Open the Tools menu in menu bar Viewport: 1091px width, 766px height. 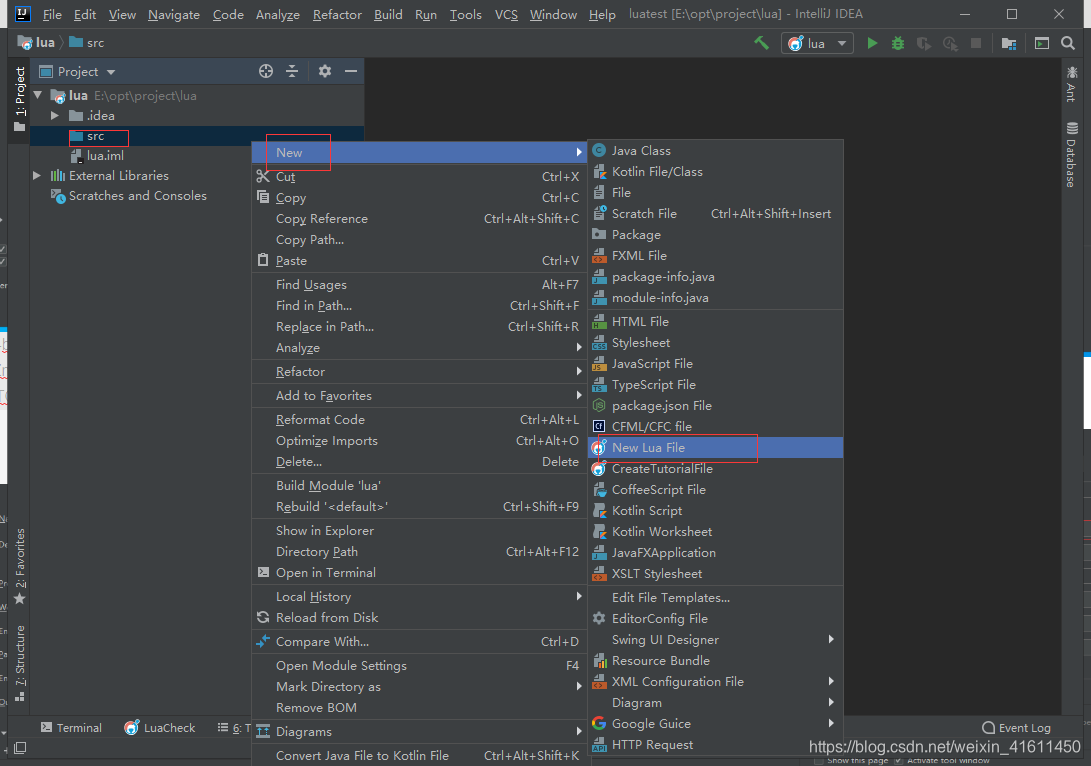pos(465,15)
